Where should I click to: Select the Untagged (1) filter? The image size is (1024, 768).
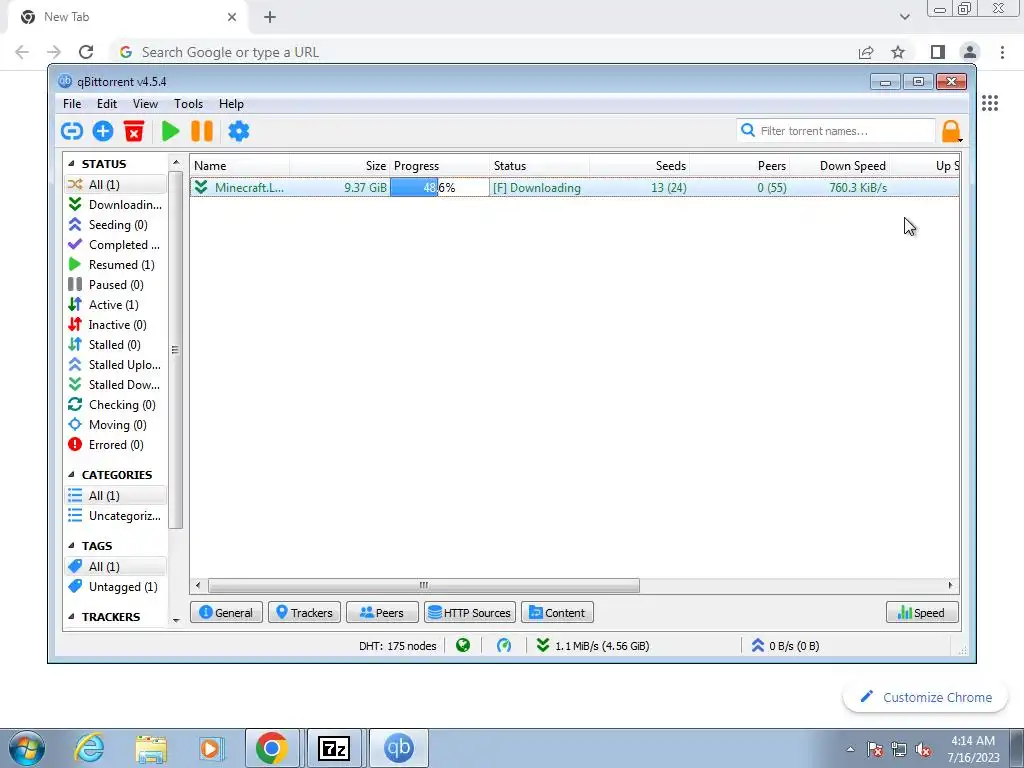(115, 587)
